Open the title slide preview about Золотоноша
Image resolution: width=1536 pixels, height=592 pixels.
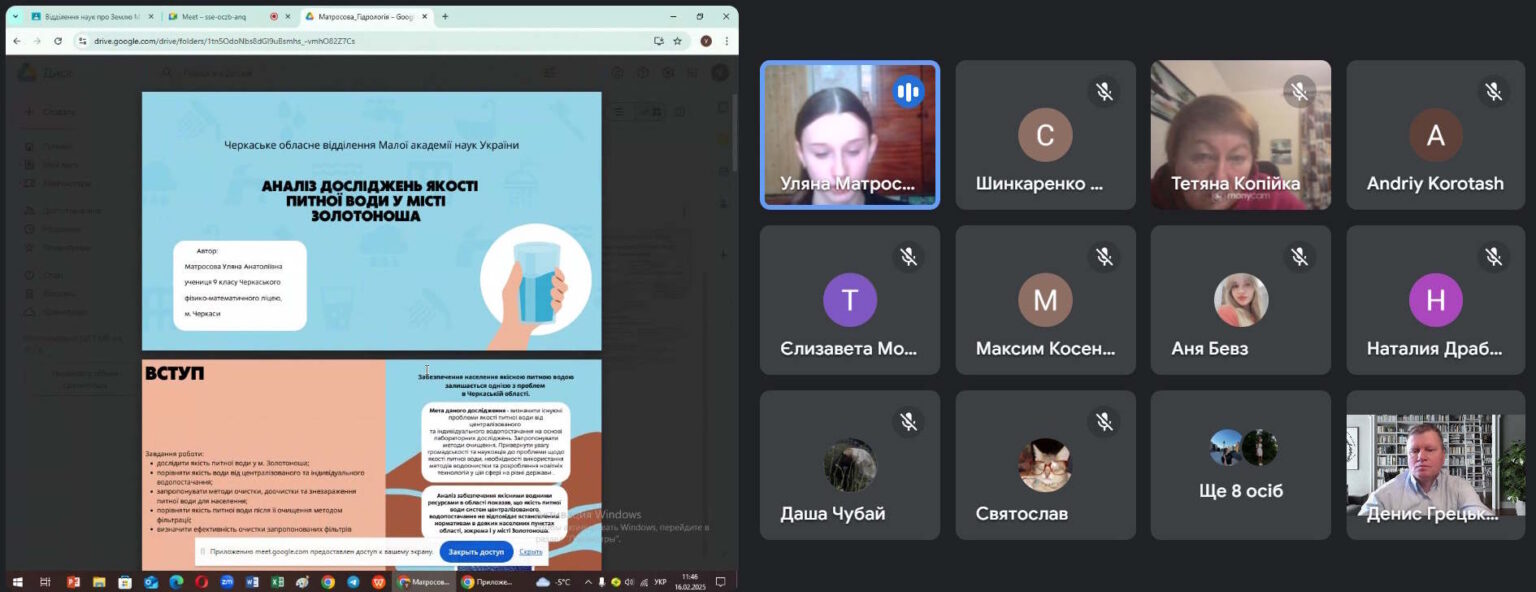point(371,221)
